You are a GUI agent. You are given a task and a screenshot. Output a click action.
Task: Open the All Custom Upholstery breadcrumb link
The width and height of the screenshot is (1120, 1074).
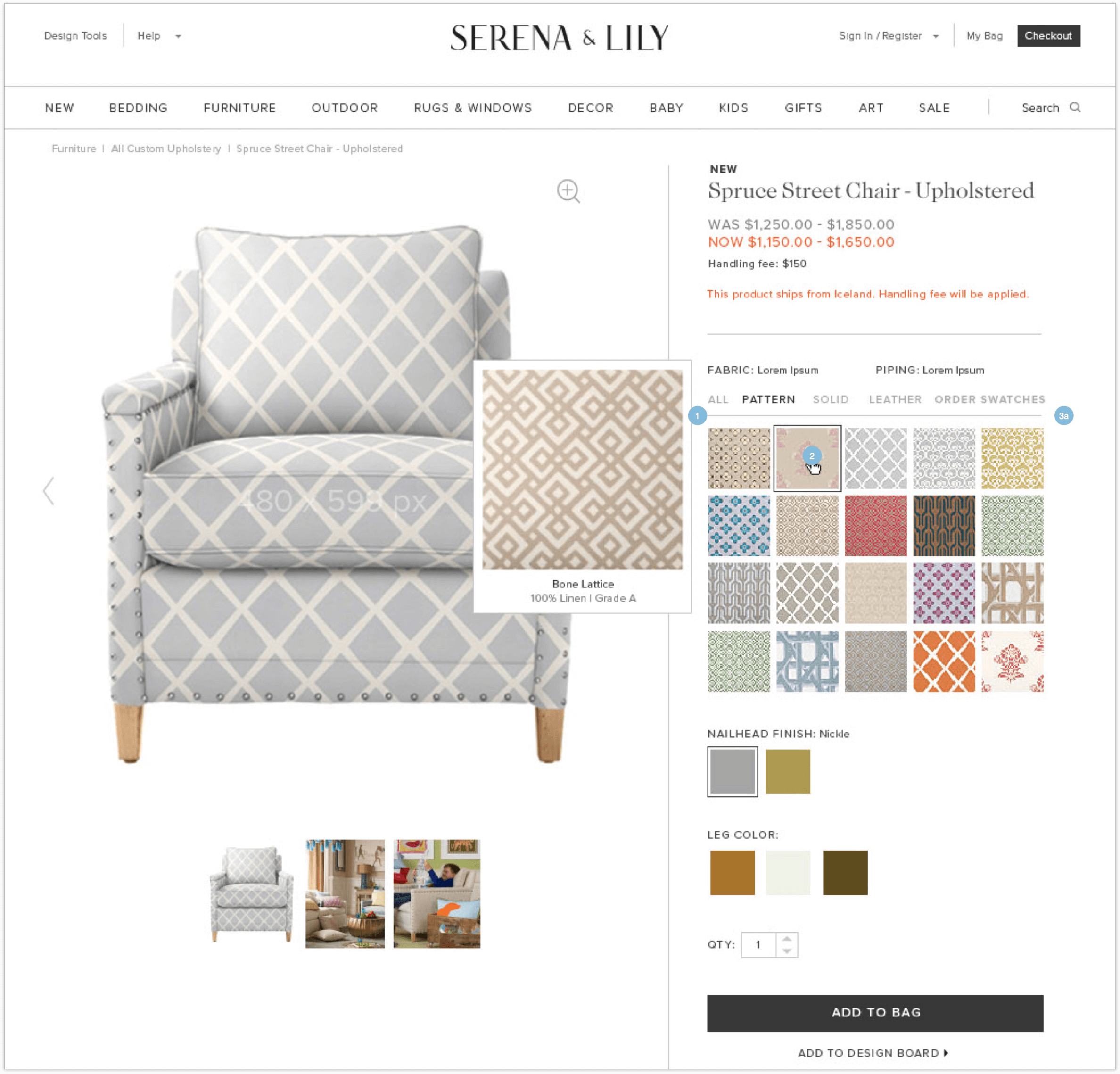point(166,149)
